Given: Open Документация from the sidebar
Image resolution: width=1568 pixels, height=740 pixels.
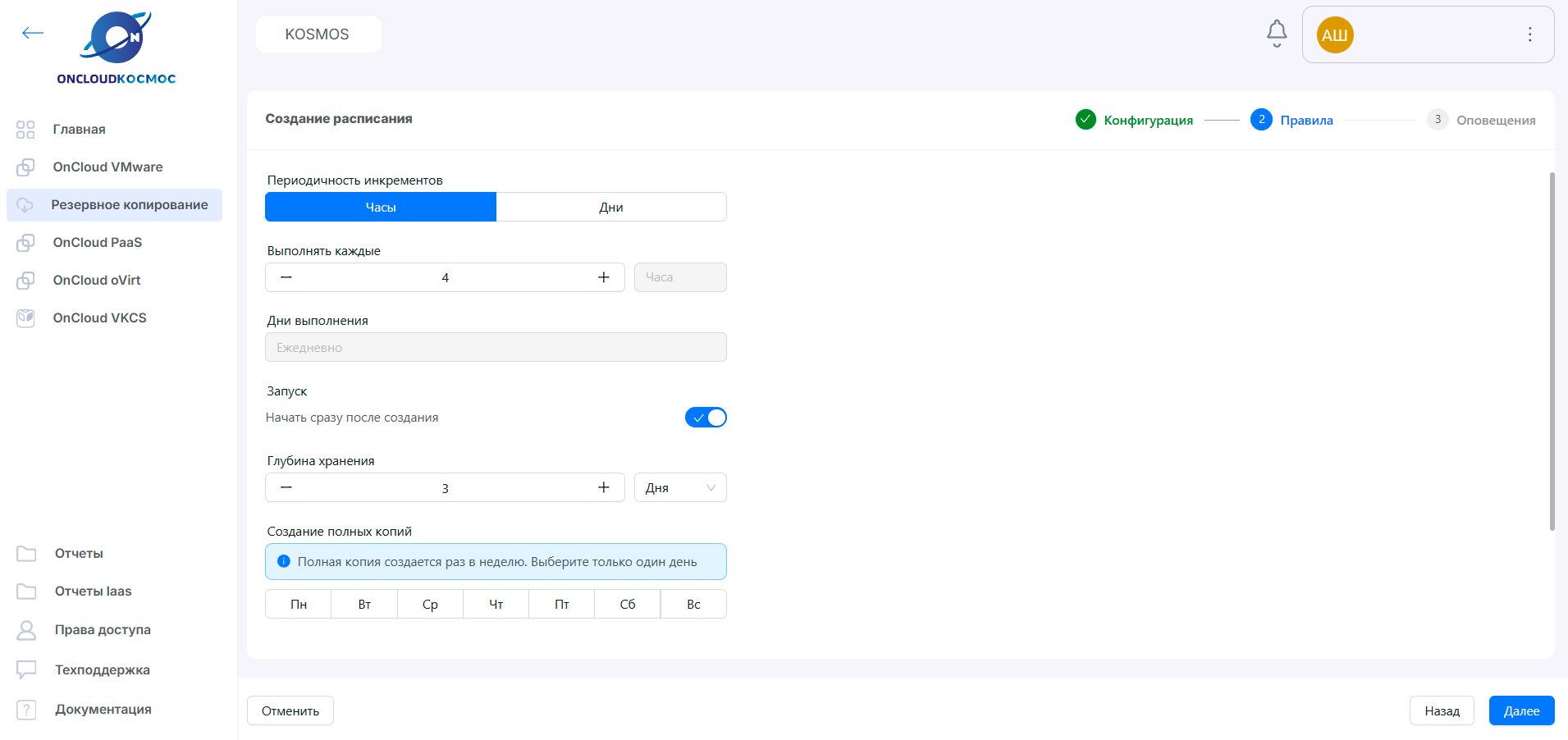Looking at the screenshot, I should click(103, 709).
